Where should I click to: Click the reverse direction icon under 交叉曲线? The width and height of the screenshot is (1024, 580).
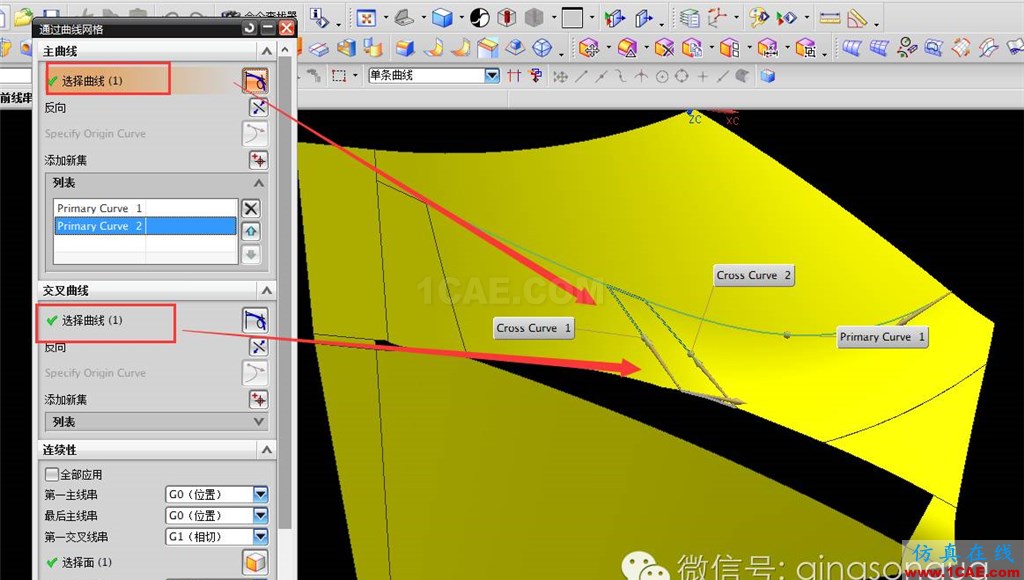coord(259,346)
